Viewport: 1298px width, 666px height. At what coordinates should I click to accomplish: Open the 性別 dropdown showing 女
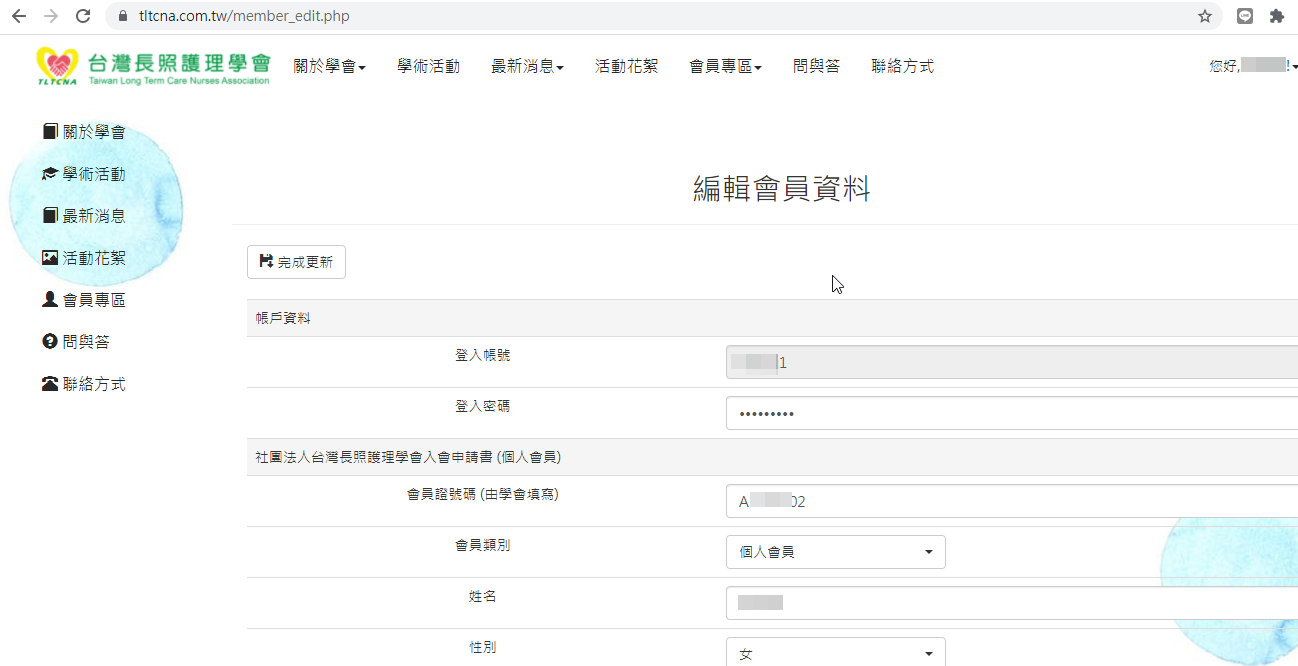coord(836,653)
